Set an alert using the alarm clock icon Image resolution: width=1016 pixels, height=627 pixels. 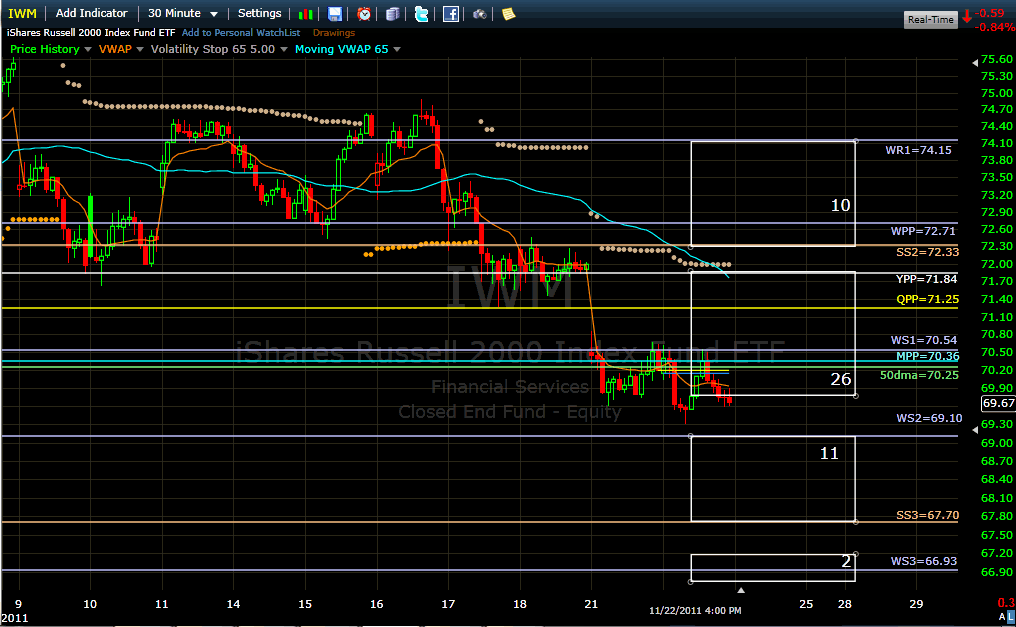[x=364, y=14]
